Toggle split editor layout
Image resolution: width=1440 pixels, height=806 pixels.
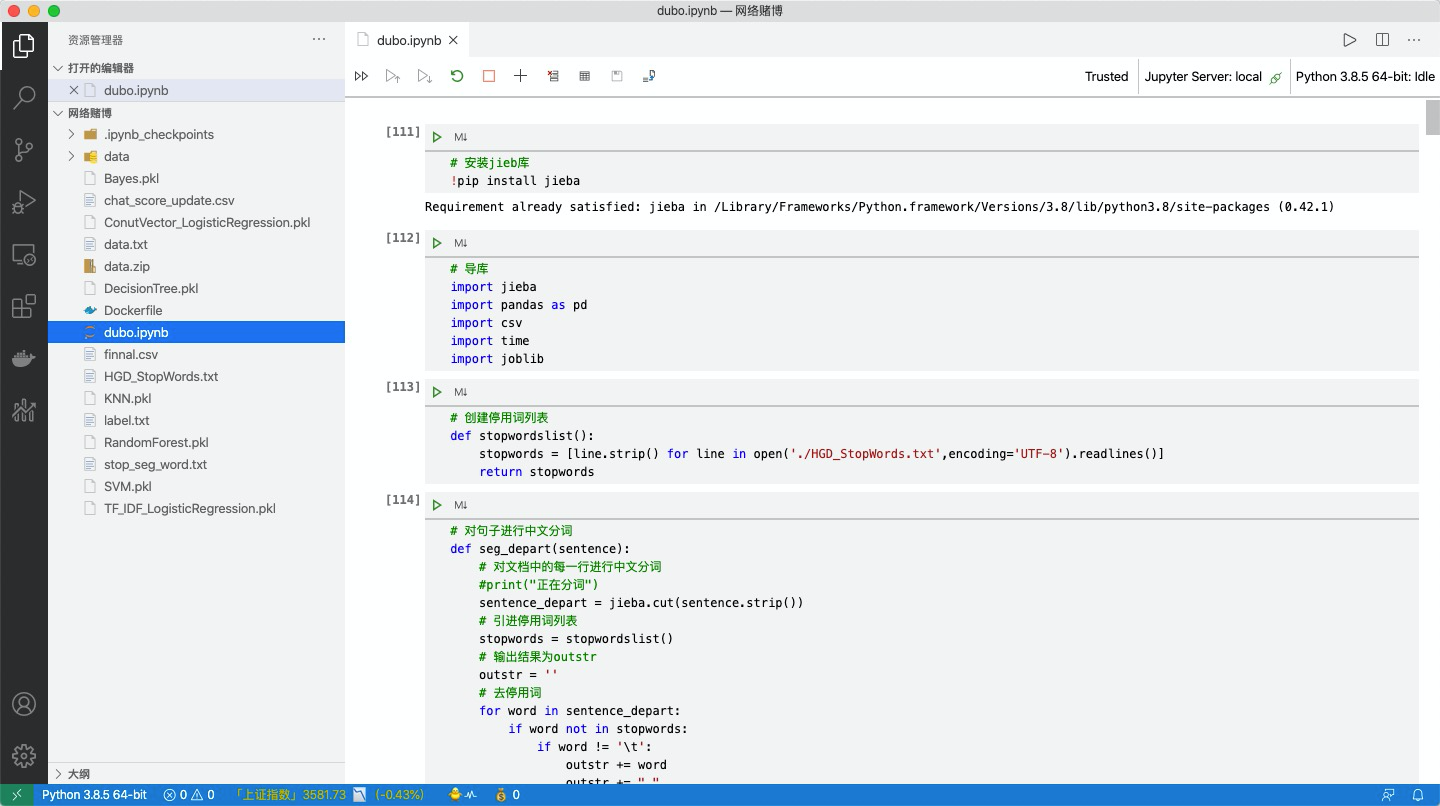pos(1382,40)
